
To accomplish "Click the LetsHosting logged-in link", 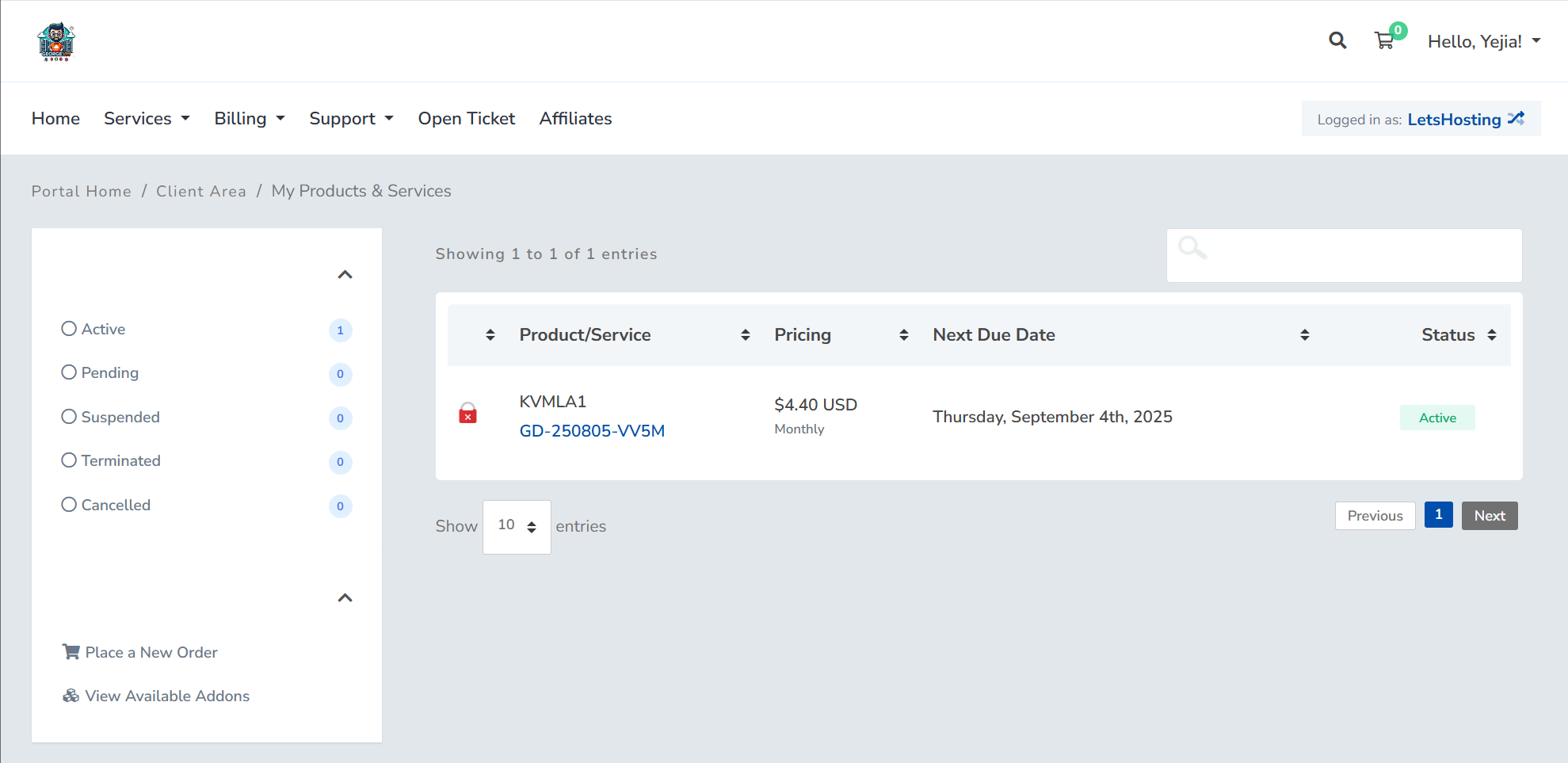I will tap(1454, 119).
